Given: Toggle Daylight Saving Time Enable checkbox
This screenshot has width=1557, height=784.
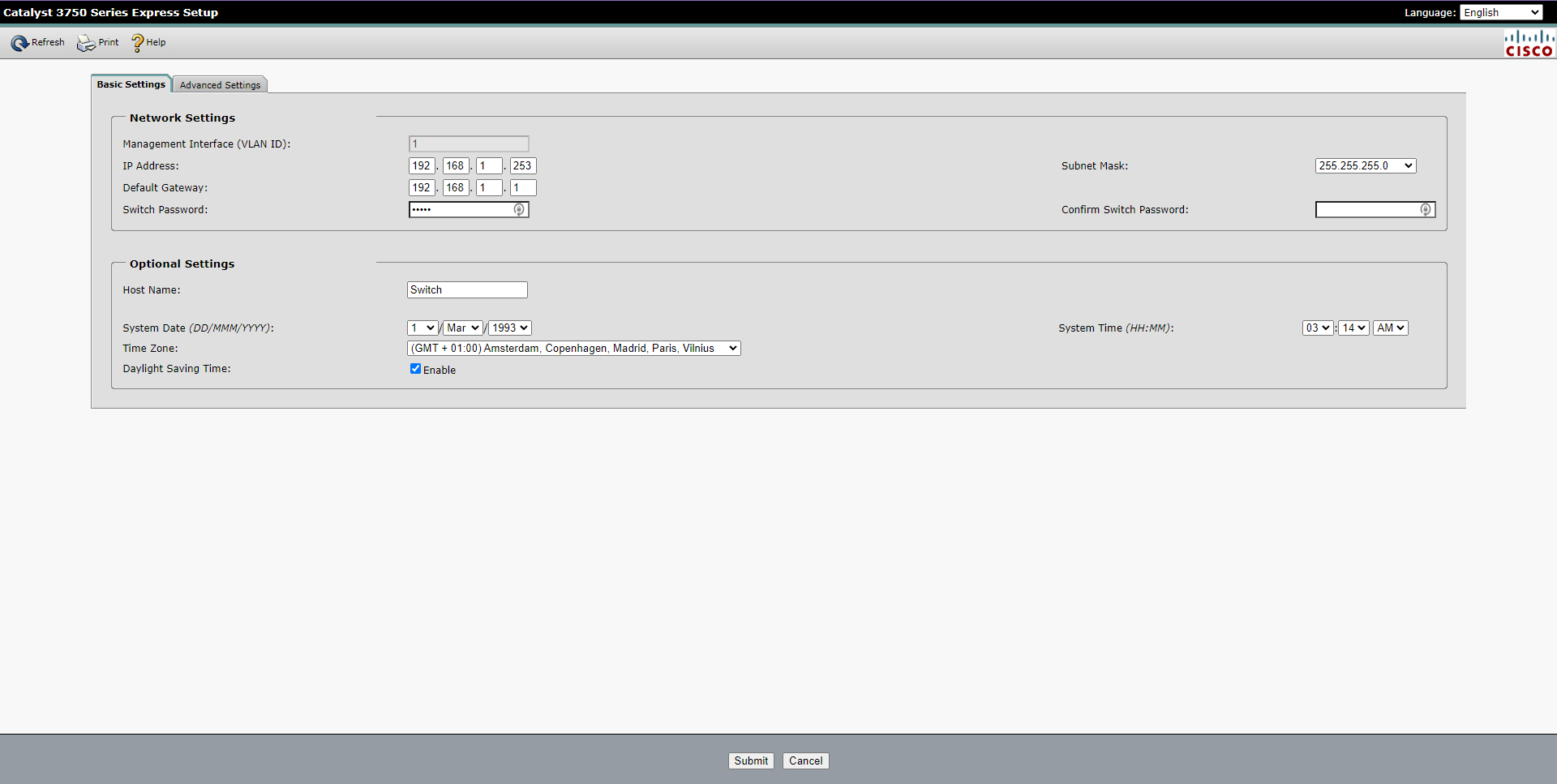Looking at the screenshot, I should tap(415, 369).
